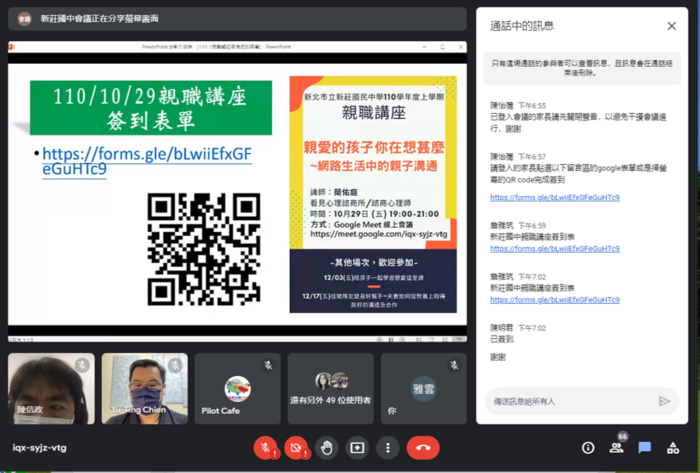Screen dimensions: 700x473
Task: Click muted mic icon on 陳信政 tile
Action: point(82,365)
